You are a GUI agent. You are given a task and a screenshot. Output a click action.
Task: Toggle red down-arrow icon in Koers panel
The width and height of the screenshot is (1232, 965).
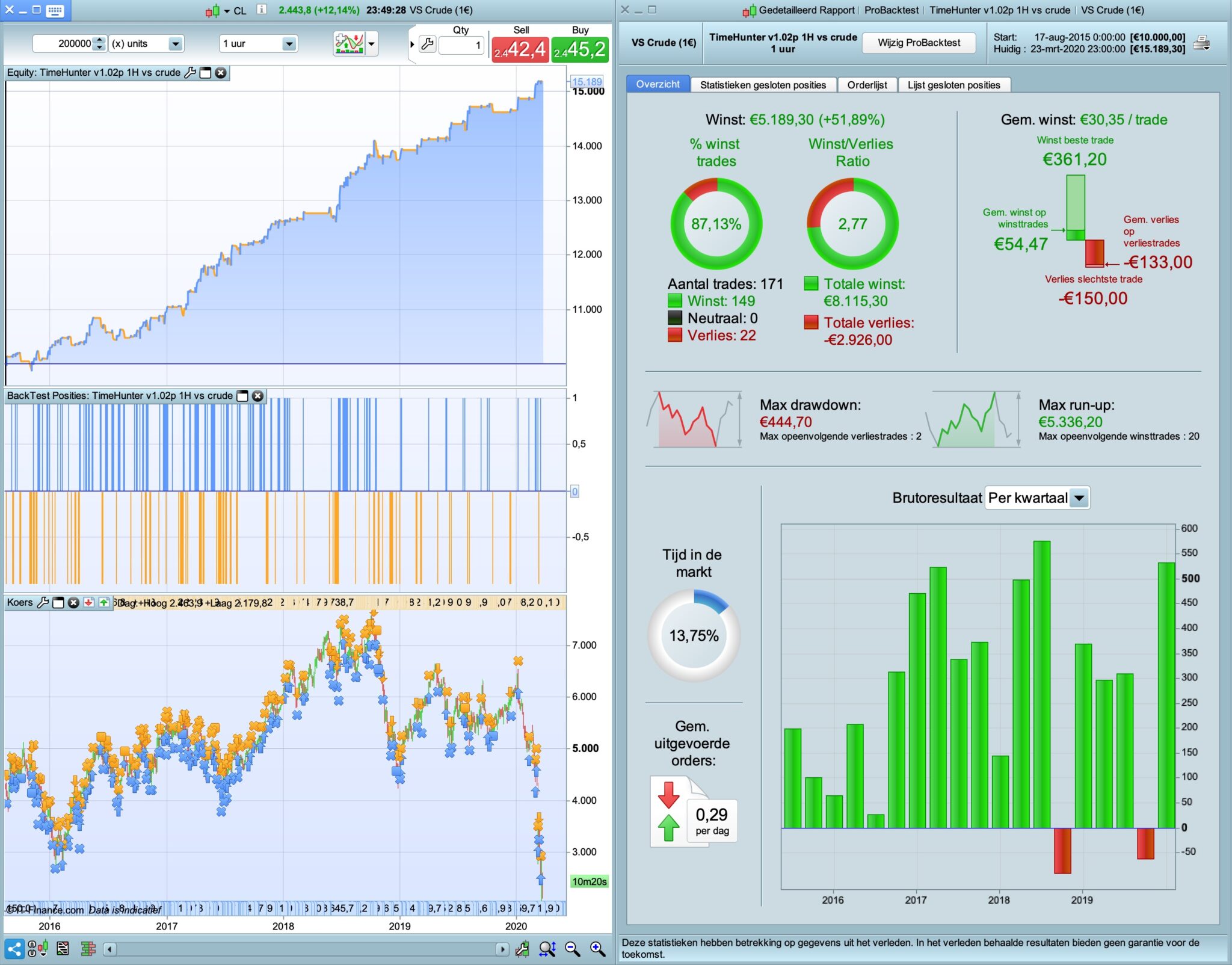click(x=89, y=602)
